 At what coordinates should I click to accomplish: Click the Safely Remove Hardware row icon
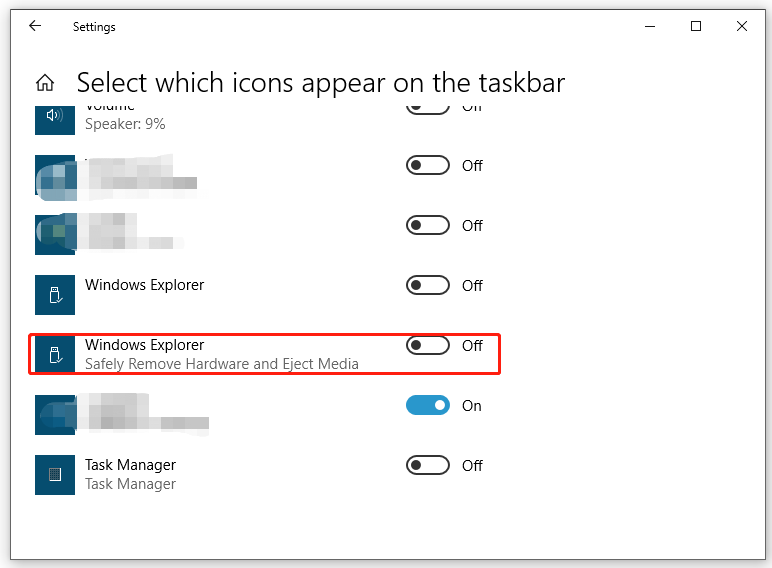coord(55,354)
